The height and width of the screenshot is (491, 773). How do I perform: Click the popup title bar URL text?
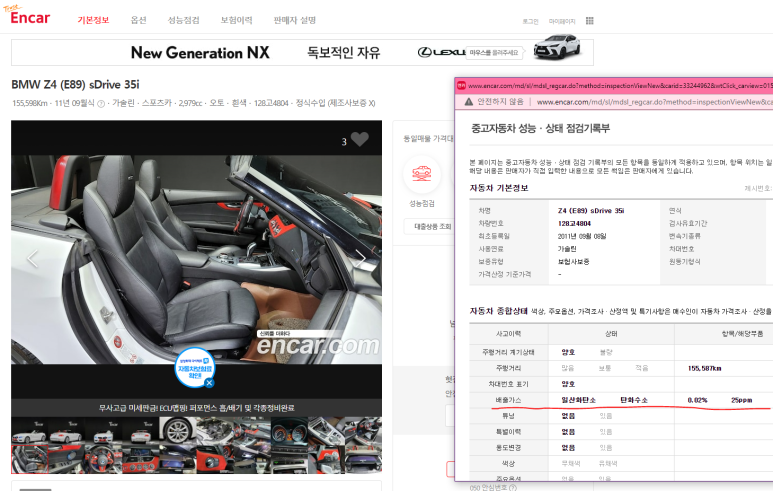(x=620, y=85)
